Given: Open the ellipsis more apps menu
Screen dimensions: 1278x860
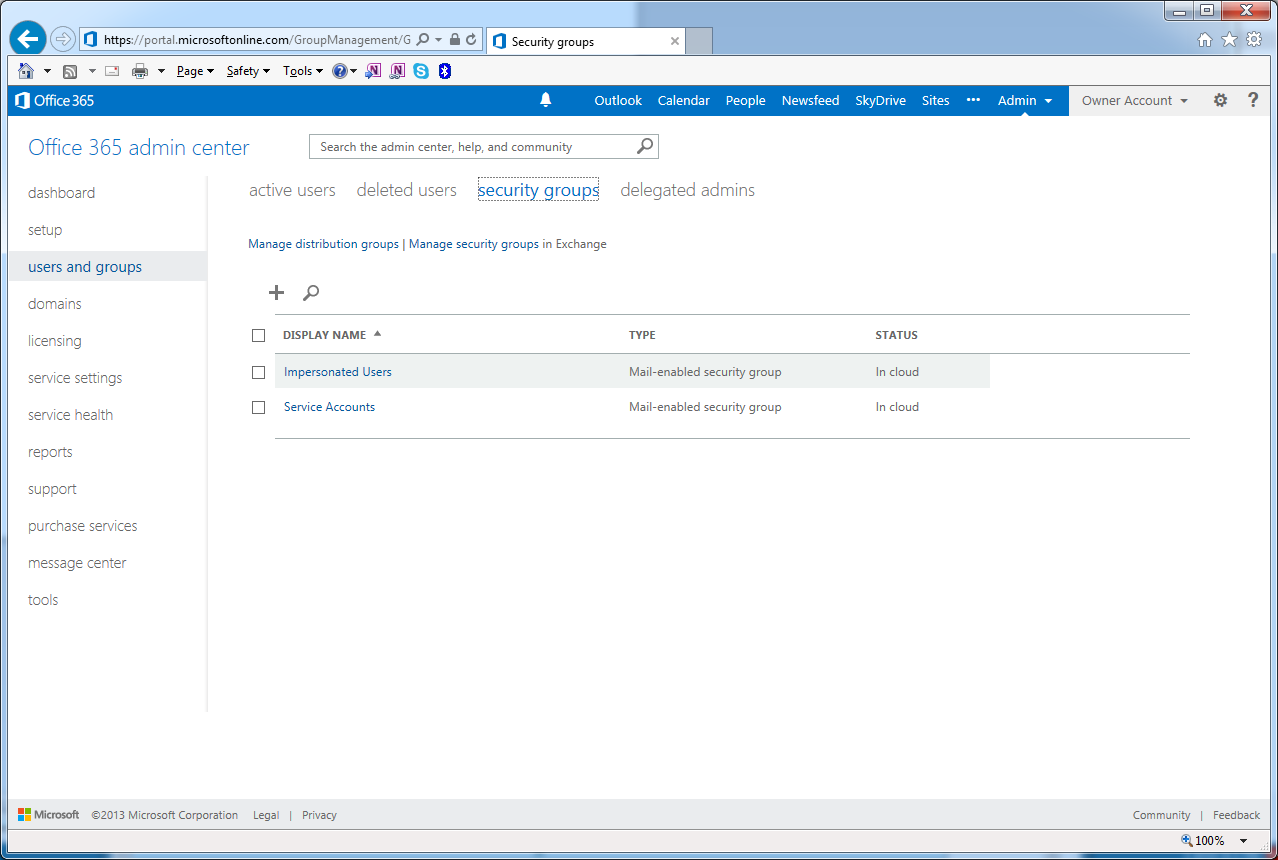Looking at the screenshot, I should [x=973, y=100].
